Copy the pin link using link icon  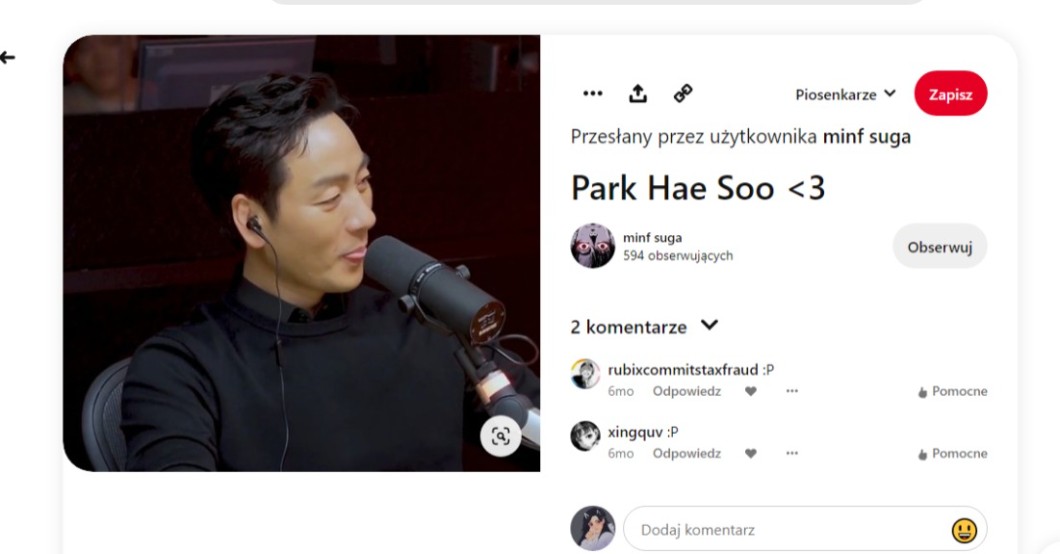pyautogui.click(x=683, y=94)
